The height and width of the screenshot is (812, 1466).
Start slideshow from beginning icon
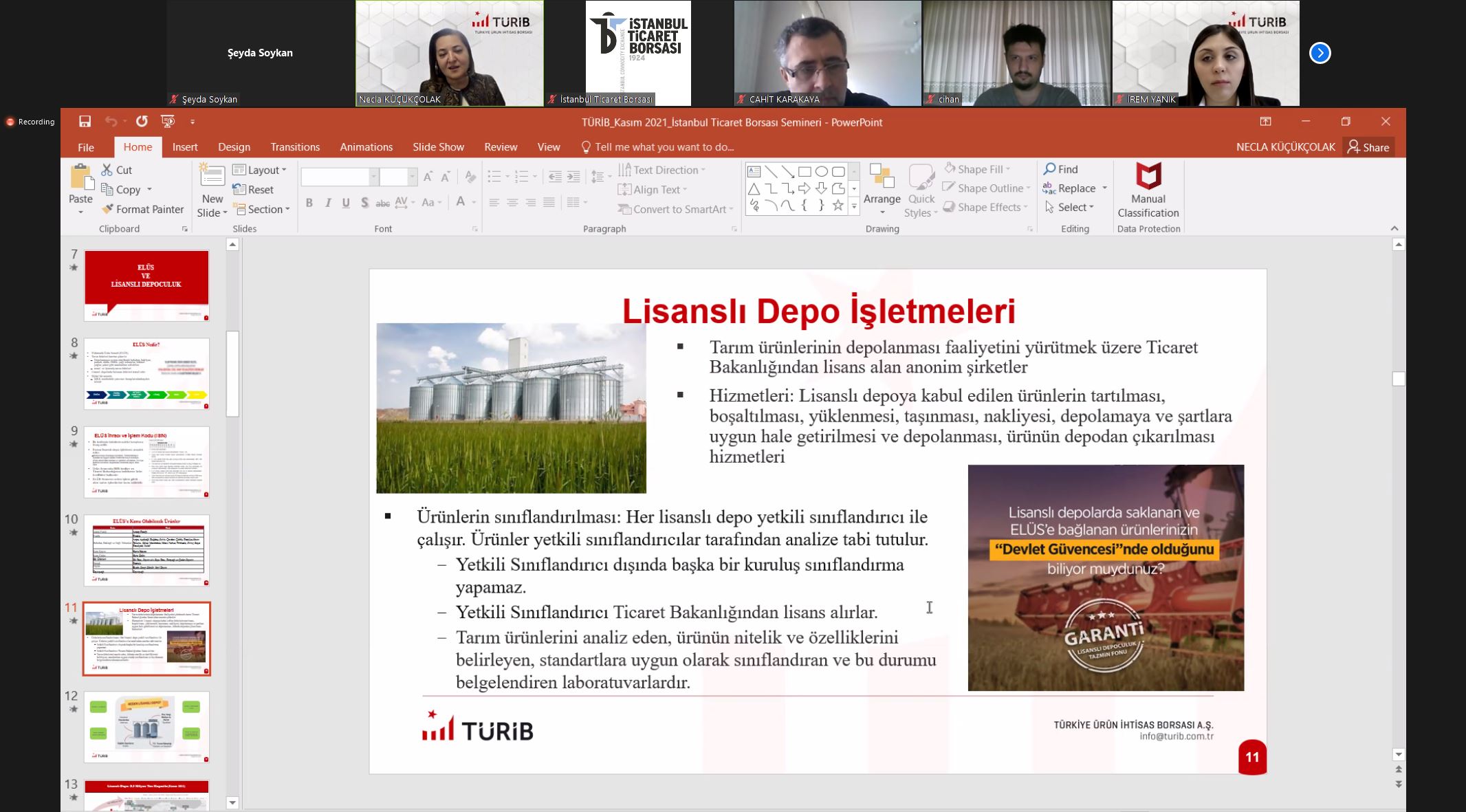pyautogui.click(x=167, y=122)
